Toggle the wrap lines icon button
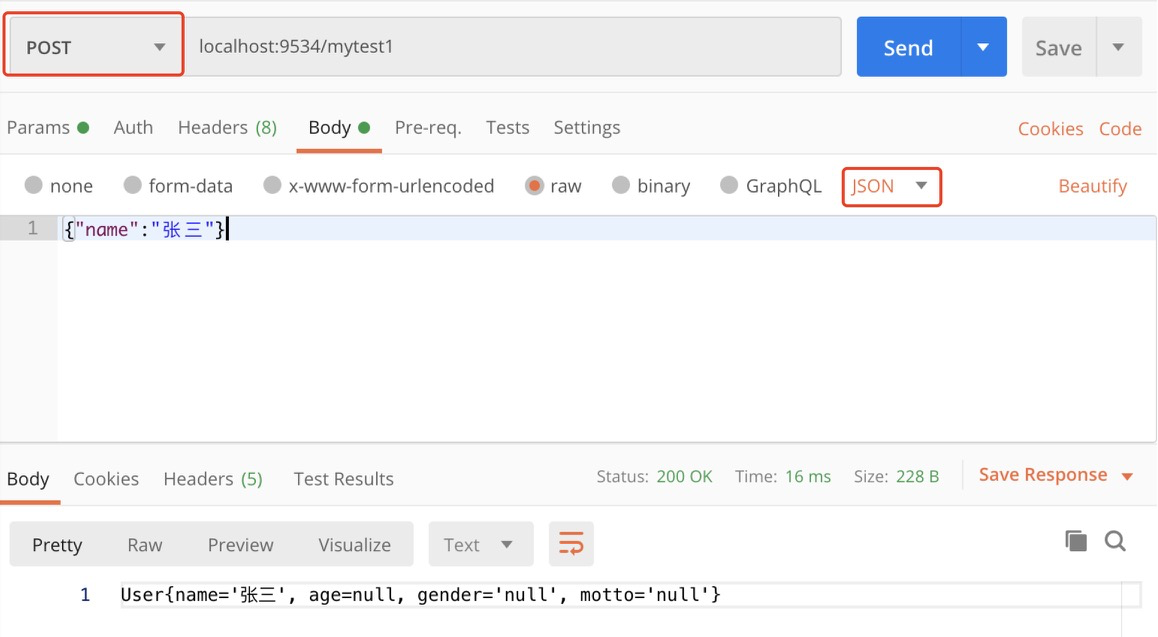This screenshot has width=1158, height=637. 571,544
